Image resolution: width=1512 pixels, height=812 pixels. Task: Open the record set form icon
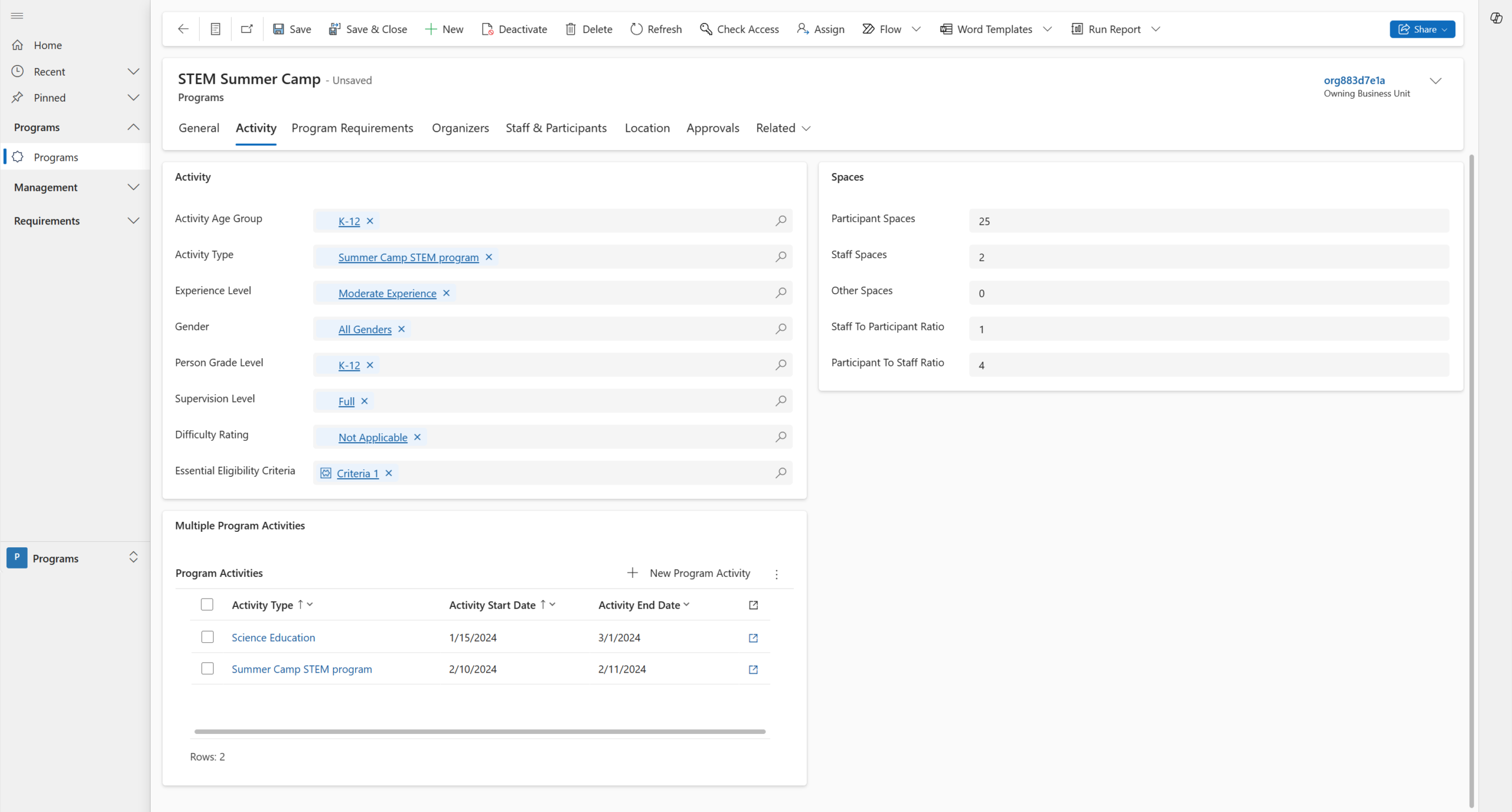216,29
